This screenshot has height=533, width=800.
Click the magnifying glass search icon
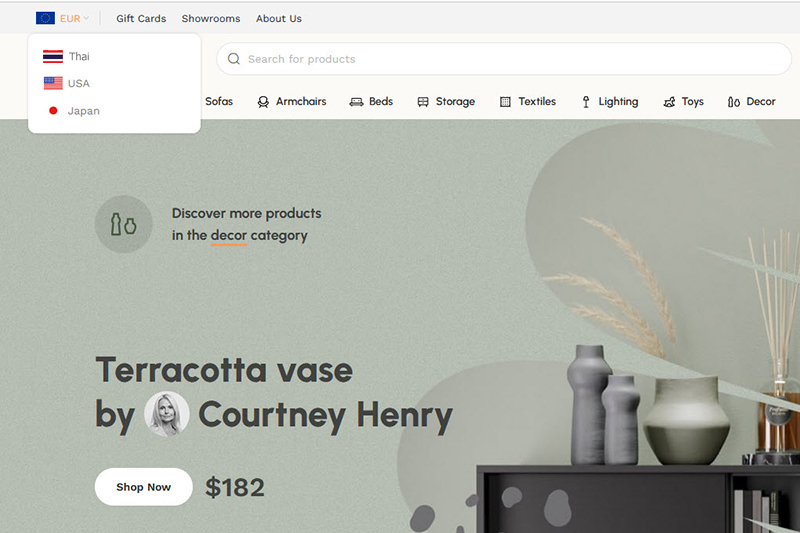[234, 59]
